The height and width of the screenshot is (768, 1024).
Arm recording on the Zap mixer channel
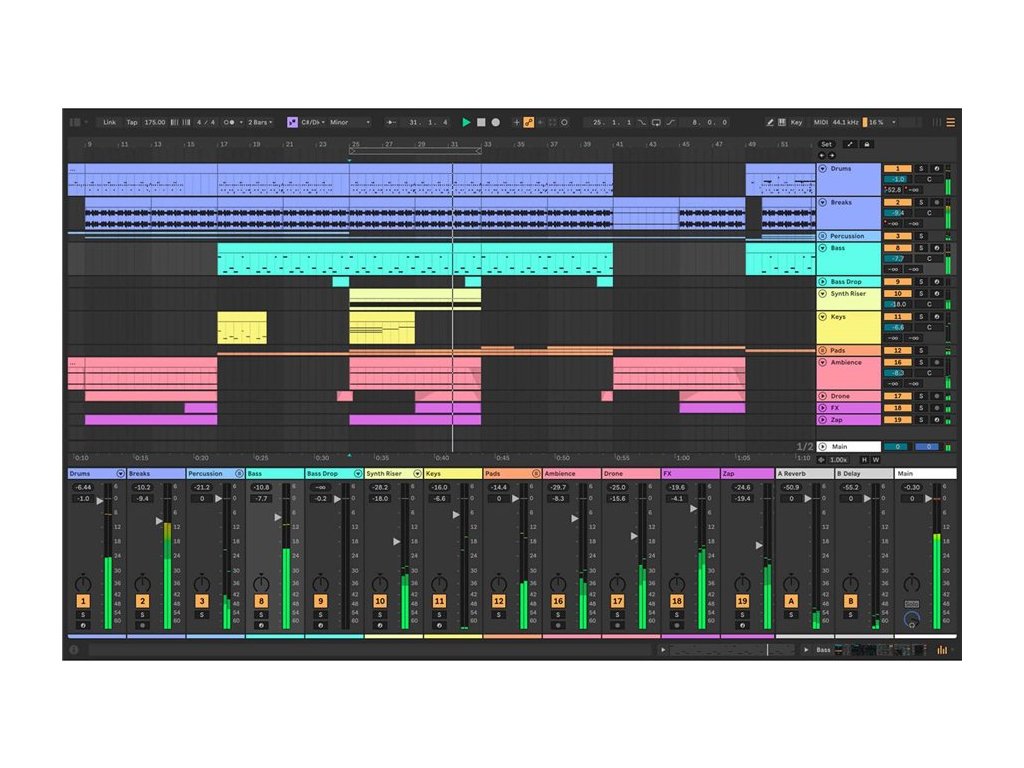point(742,625)
